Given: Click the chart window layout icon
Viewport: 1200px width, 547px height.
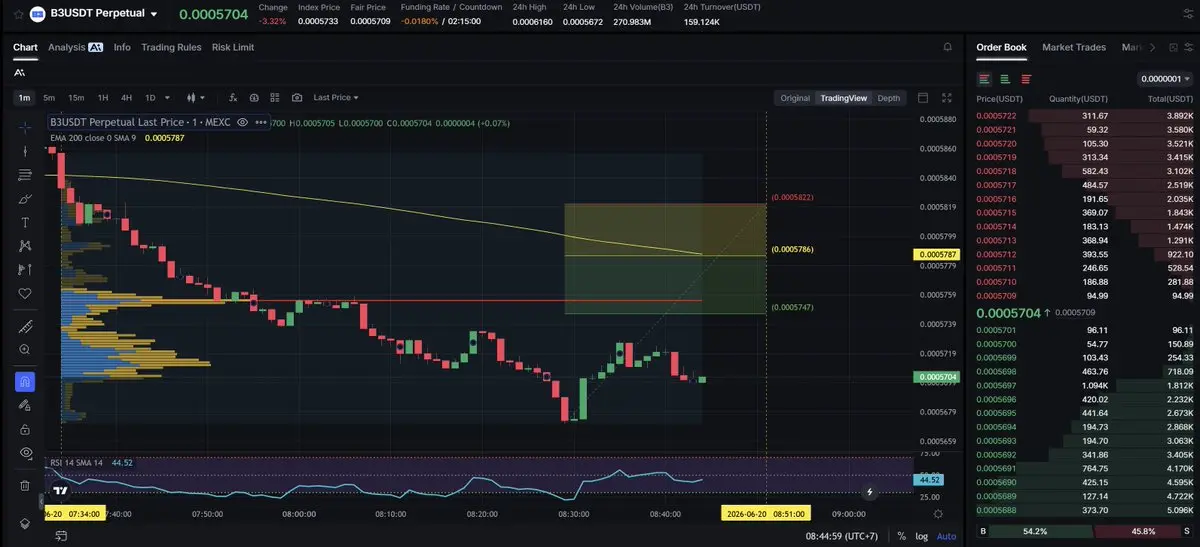Looking at the screenshot, I should tap(922, 98).
